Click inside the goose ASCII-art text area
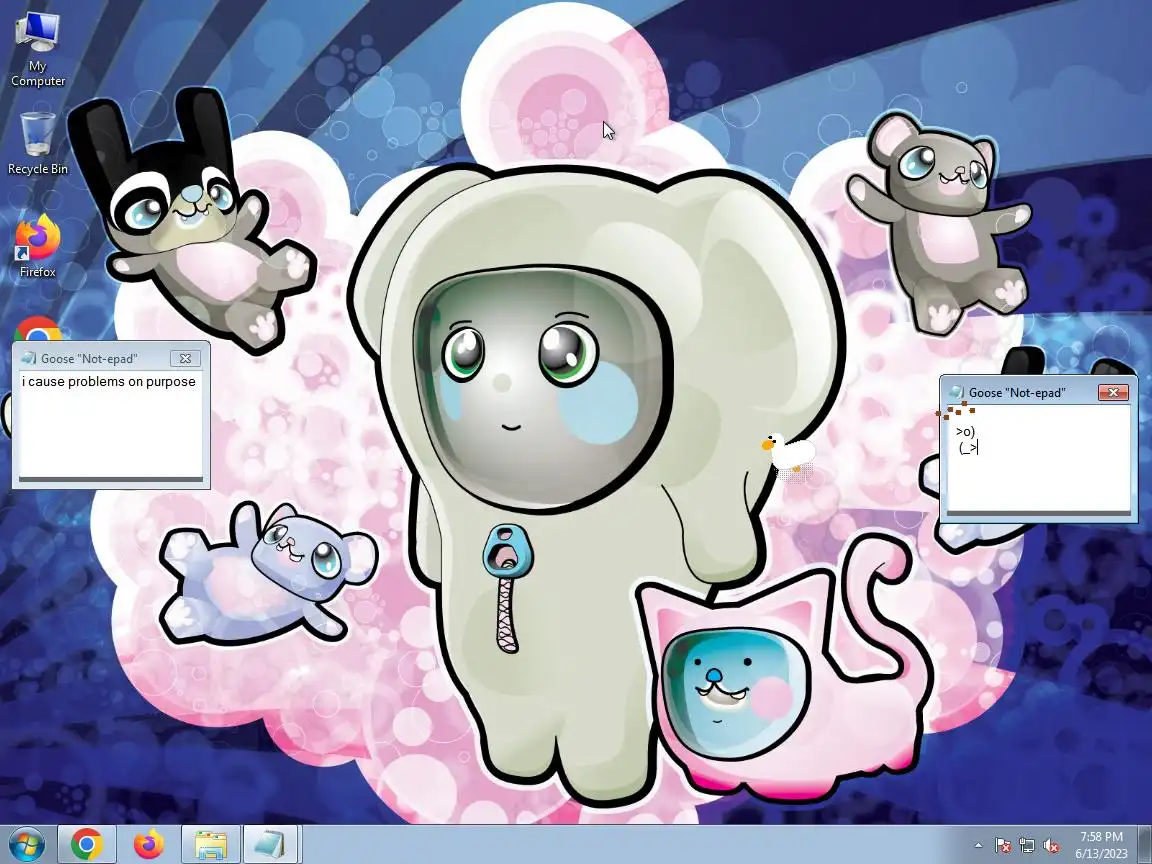Image resolution: width=1152 pixels, height=864 pixels. (1038, 458)
